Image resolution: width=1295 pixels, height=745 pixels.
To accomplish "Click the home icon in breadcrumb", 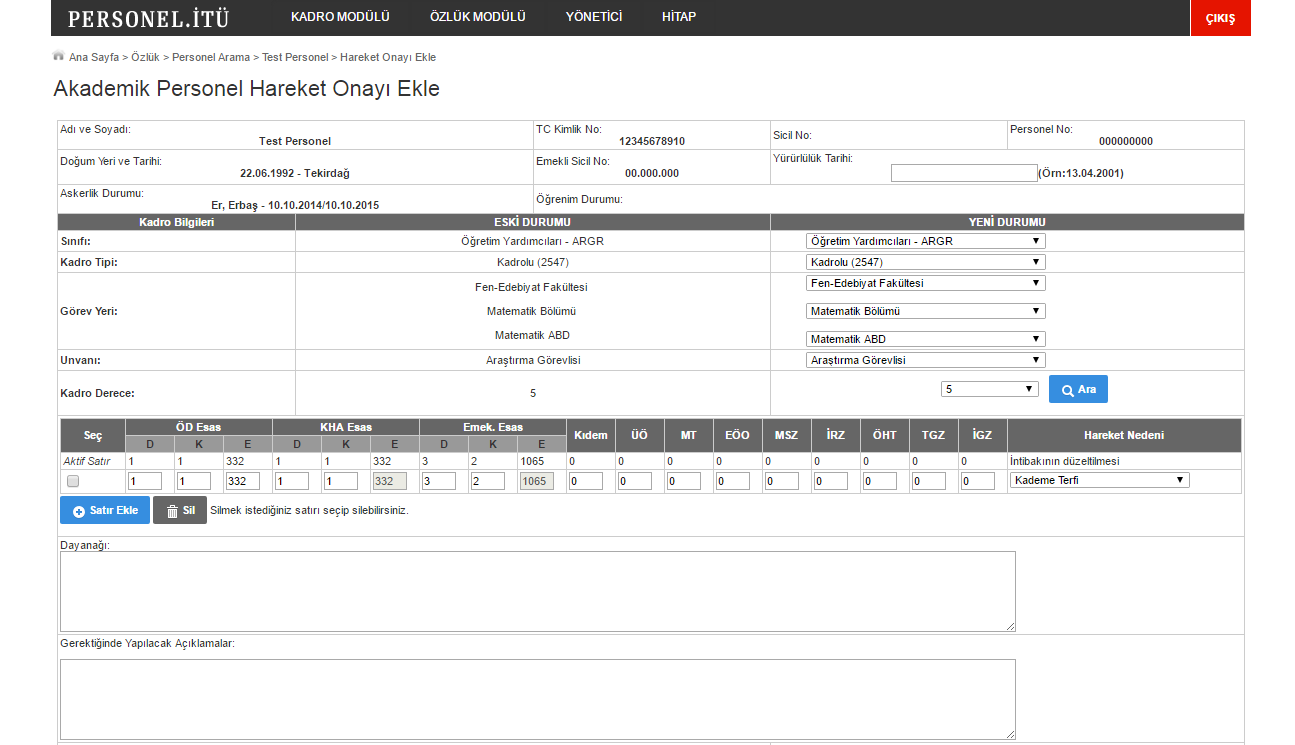I will tap(58, 56).
